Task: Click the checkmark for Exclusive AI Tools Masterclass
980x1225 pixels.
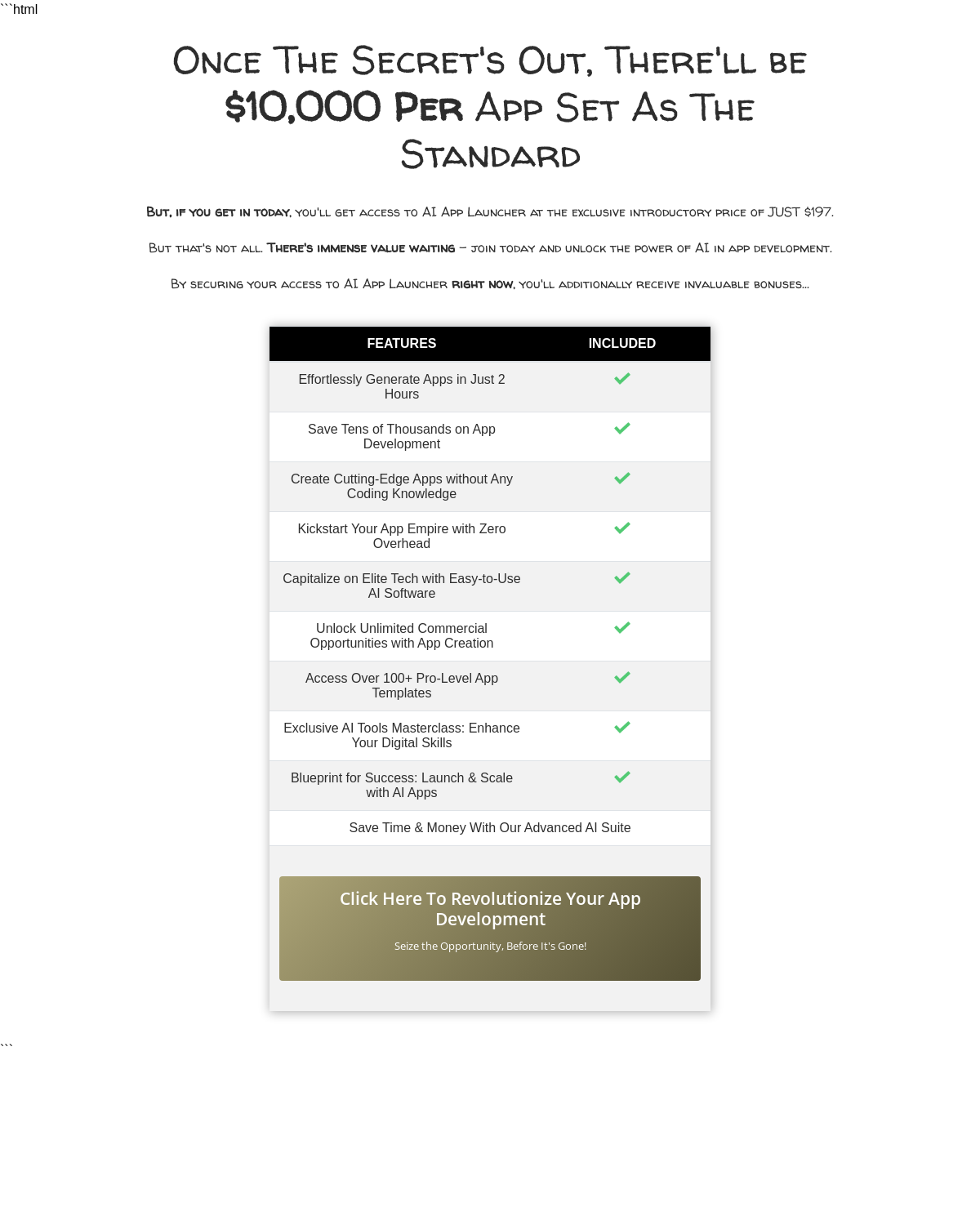Action: (x=622, y=728)
